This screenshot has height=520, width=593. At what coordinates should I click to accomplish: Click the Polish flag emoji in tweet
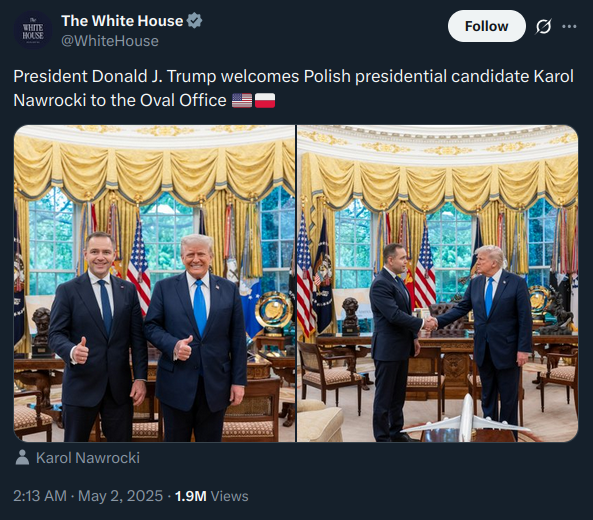[265, 101]
